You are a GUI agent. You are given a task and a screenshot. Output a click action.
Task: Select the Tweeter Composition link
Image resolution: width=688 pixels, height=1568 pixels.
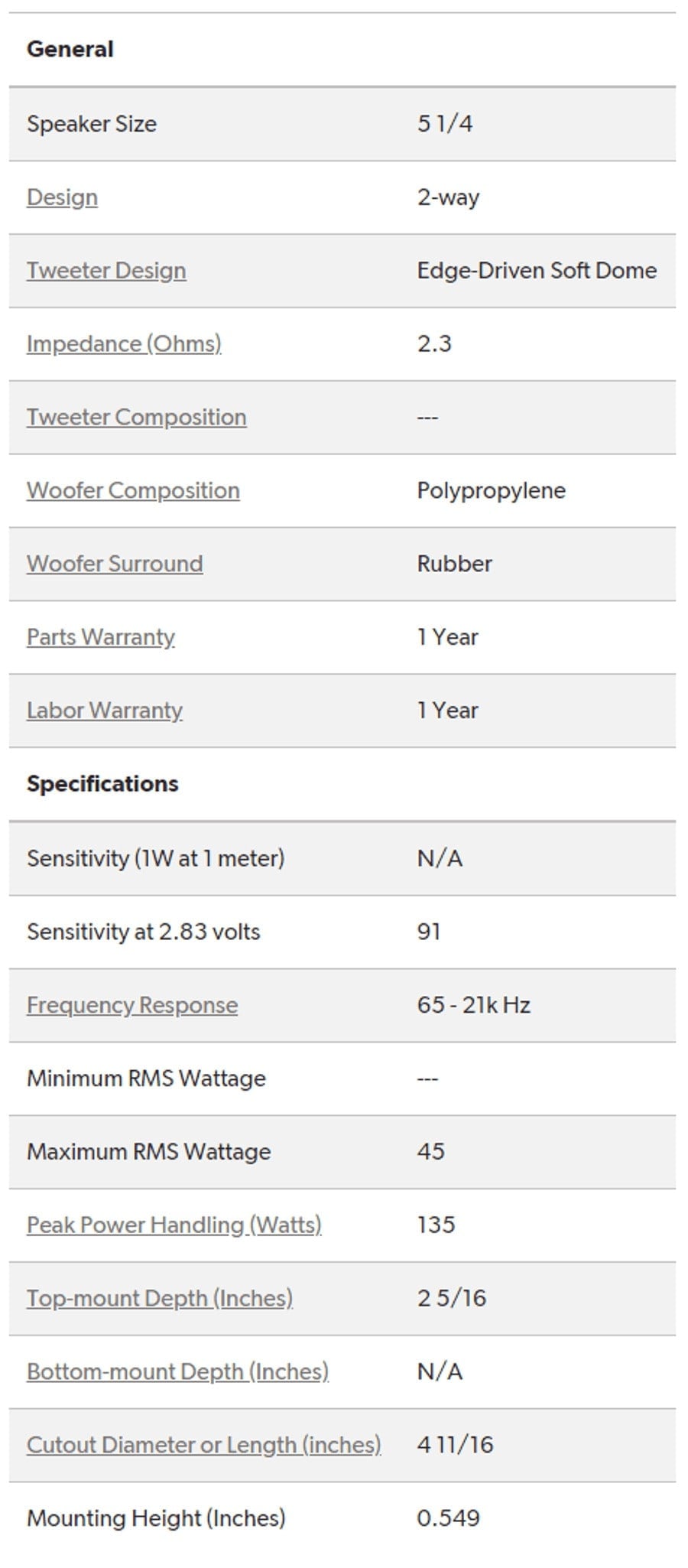(x=136, y=418)
